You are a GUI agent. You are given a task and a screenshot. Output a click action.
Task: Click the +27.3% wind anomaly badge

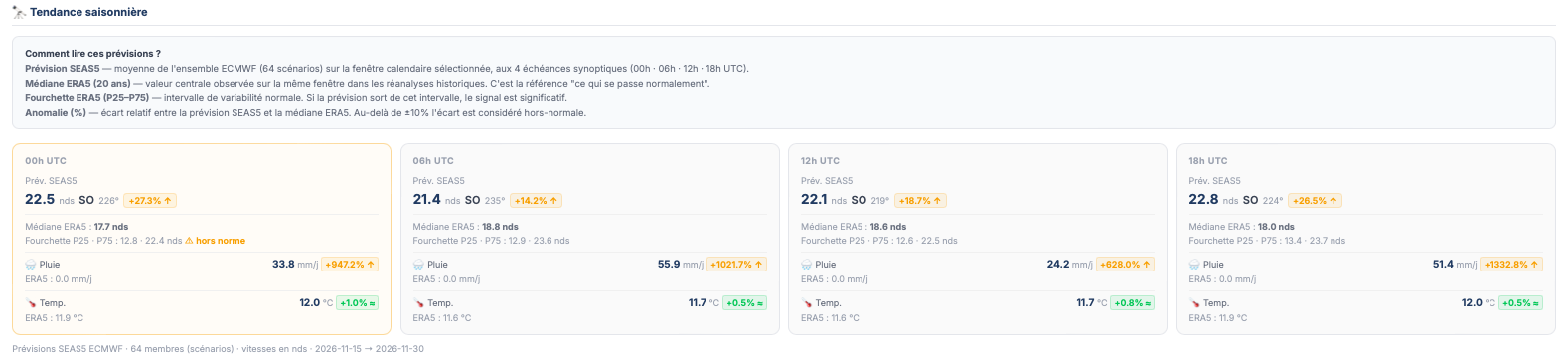pyautogui.click(x=150, y=200)
